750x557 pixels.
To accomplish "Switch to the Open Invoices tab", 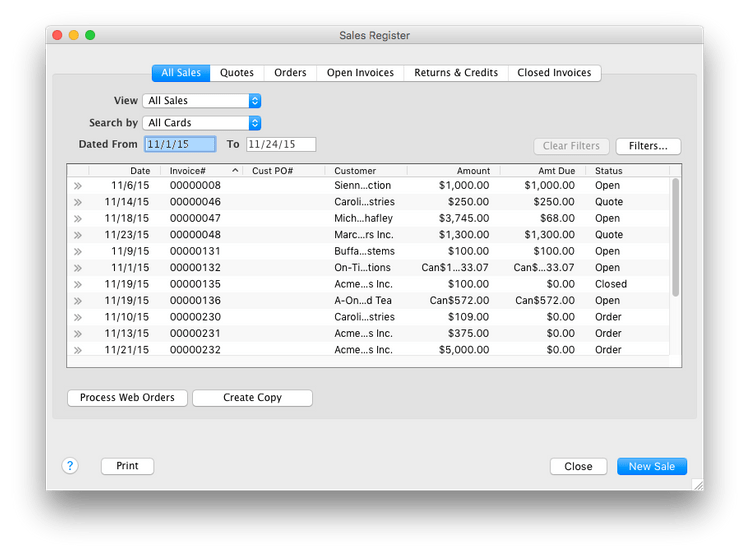I will pos(360,73).
